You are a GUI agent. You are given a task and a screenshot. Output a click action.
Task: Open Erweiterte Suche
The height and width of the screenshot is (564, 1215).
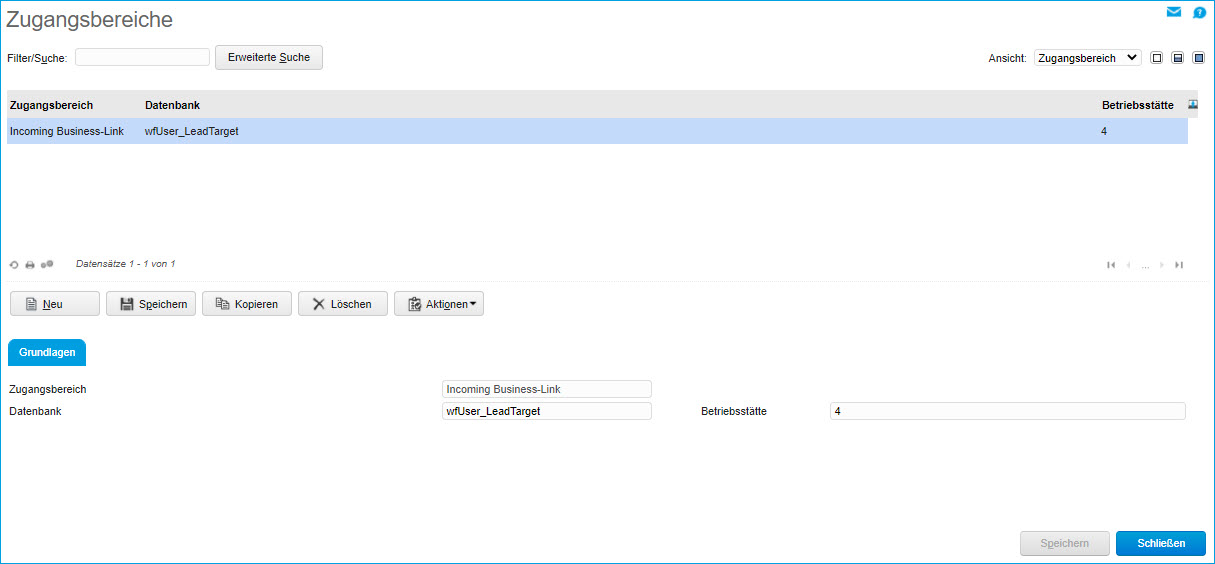click(269, 57)
